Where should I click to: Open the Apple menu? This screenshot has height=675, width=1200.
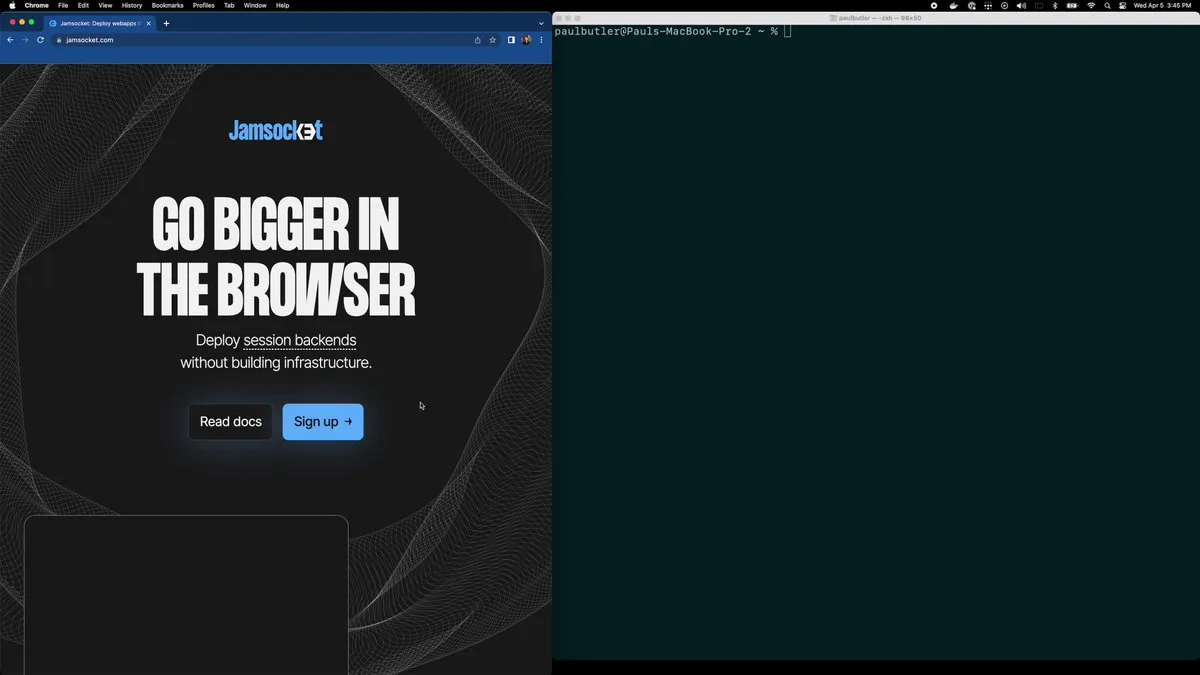[12, 5]
